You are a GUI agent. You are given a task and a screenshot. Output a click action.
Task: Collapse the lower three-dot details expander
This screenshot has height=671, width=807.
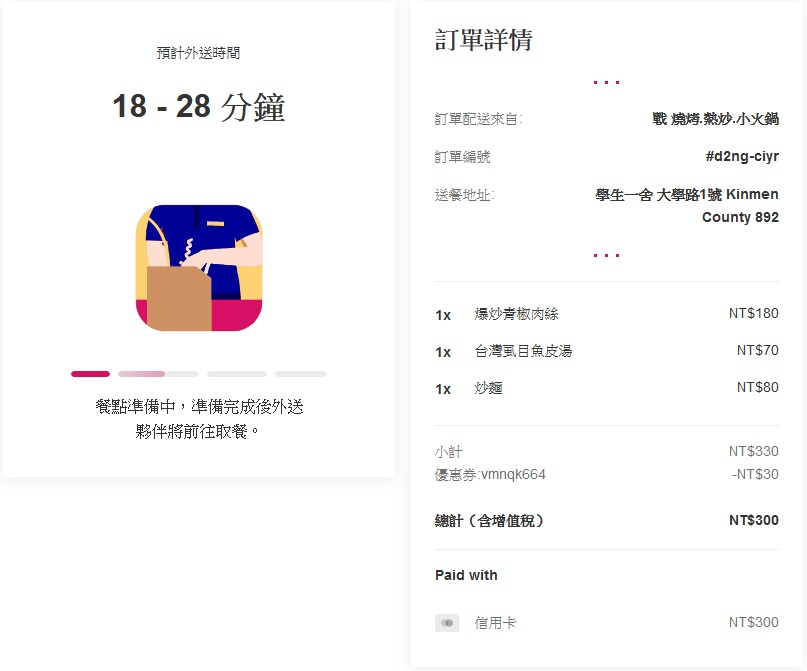606,255
